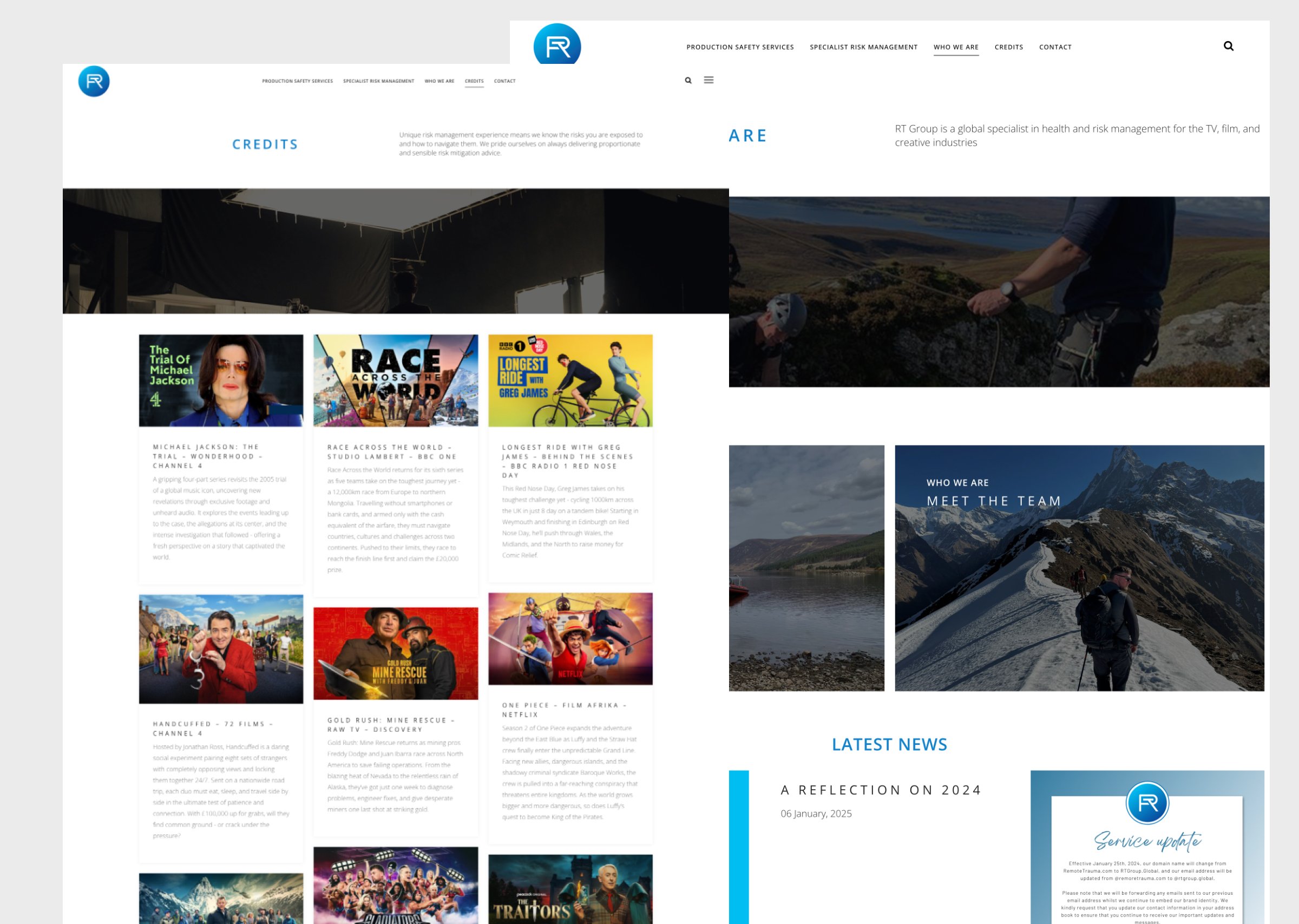Select the Credits nav item on the Credits page
The width and height of the screenshot is (1299, 924).
(474, 81)
